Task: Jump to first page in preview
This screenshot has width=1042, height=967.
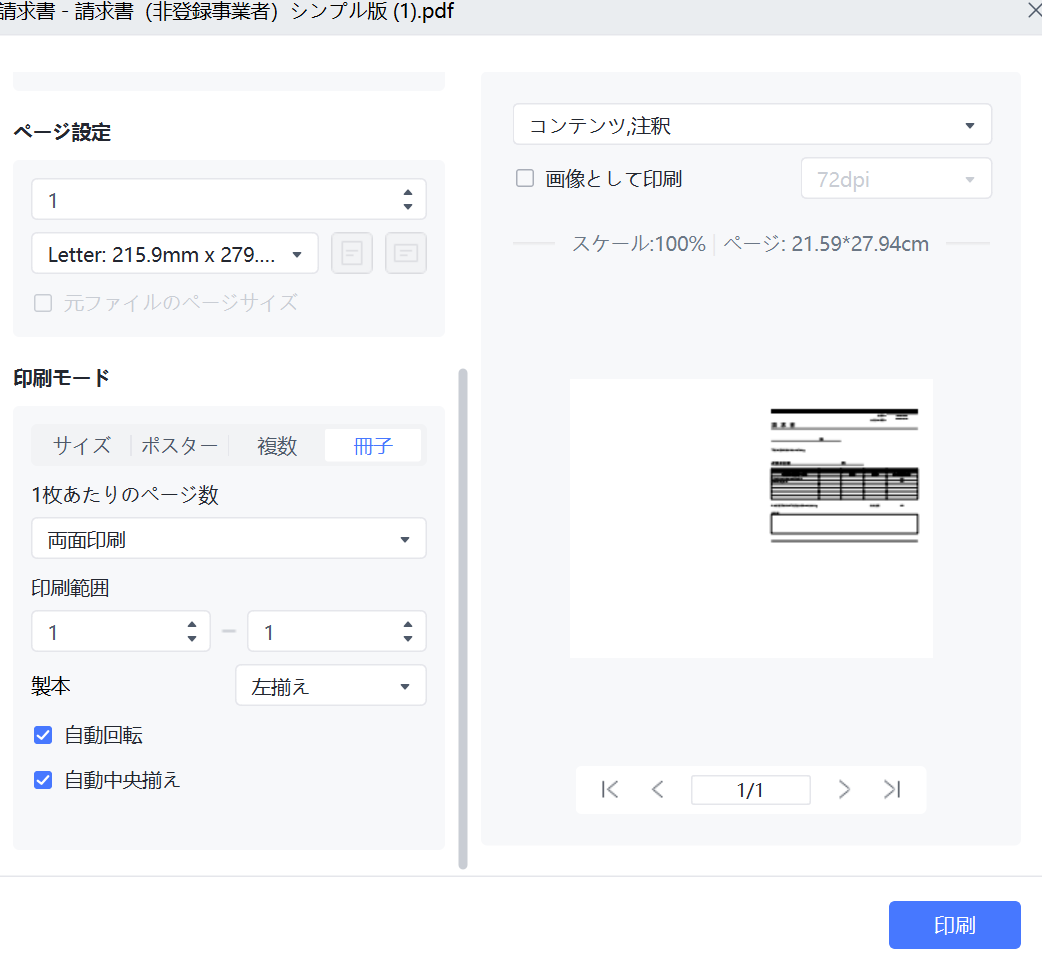Action: pos(609,789)
